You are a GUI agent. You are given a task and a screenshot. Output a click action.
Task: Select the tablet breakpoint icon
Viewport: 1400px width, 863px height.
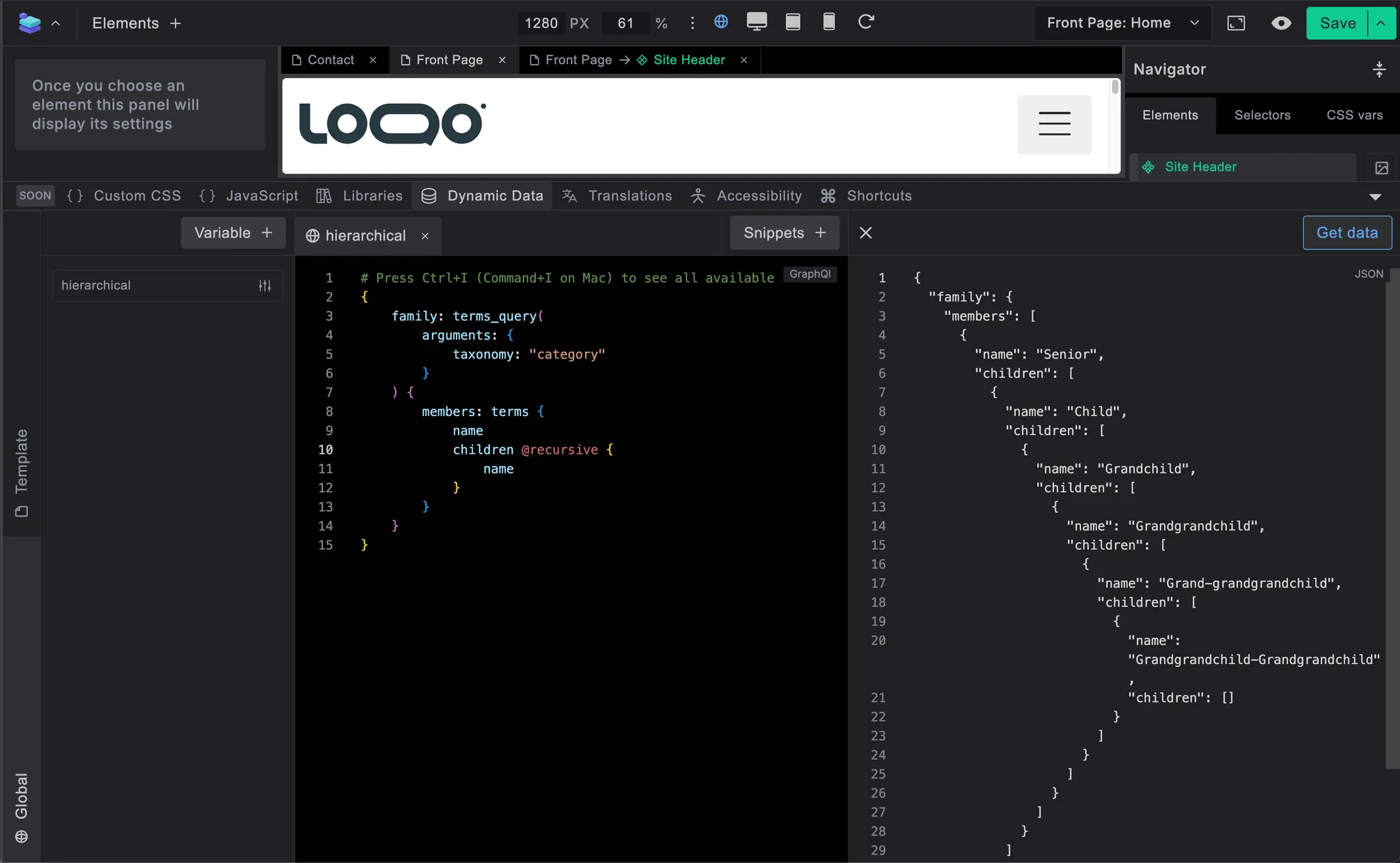pos(793,22)
